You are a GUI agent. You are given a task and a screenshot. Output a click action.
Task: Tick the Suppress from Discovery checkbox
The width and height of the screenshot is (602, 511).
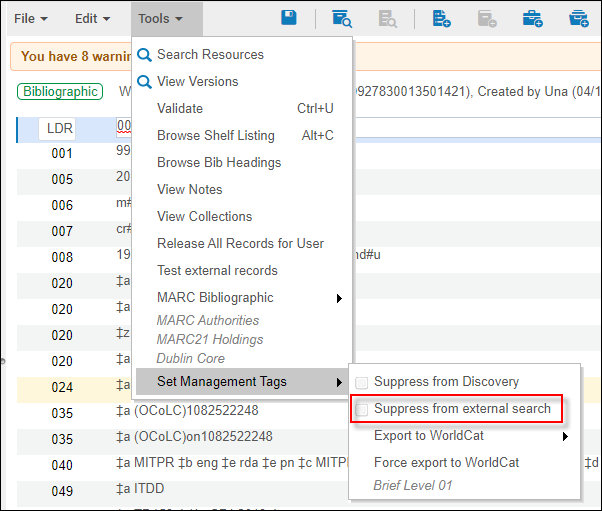[x=361, y=382]
